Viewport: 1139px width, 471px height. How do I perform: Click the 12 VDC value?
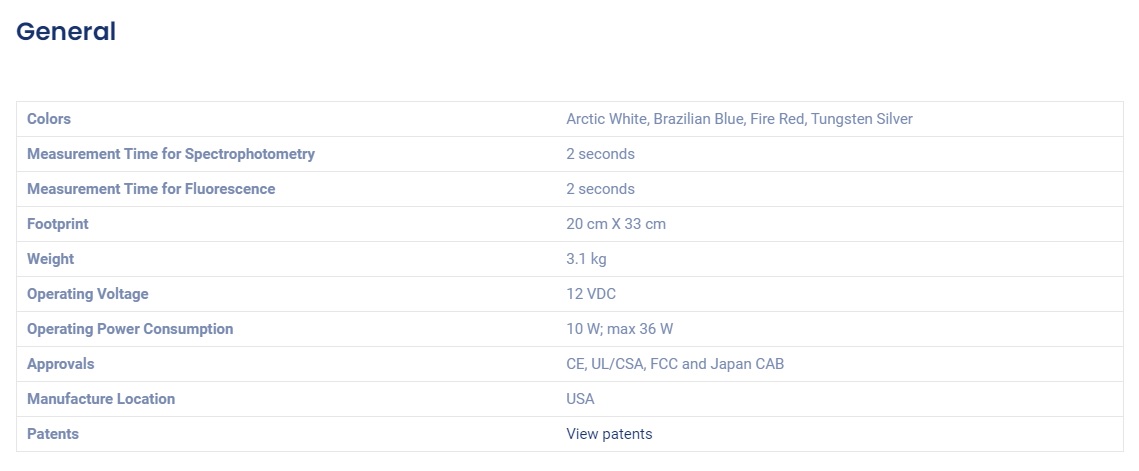(591, 294)
